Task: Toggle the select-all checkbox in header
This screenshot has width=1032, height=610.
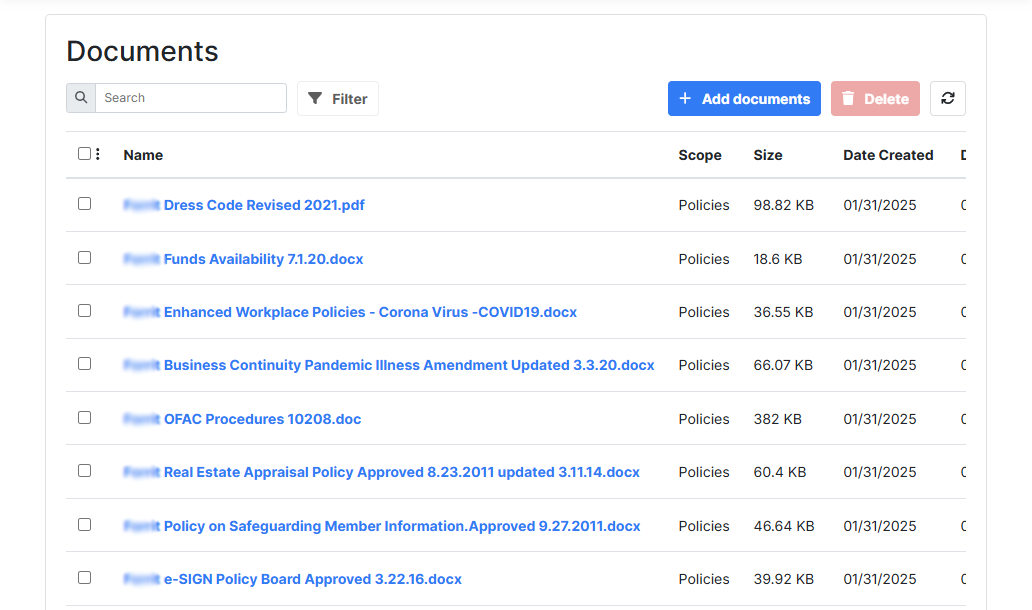Action: click(x=84, y=154)
